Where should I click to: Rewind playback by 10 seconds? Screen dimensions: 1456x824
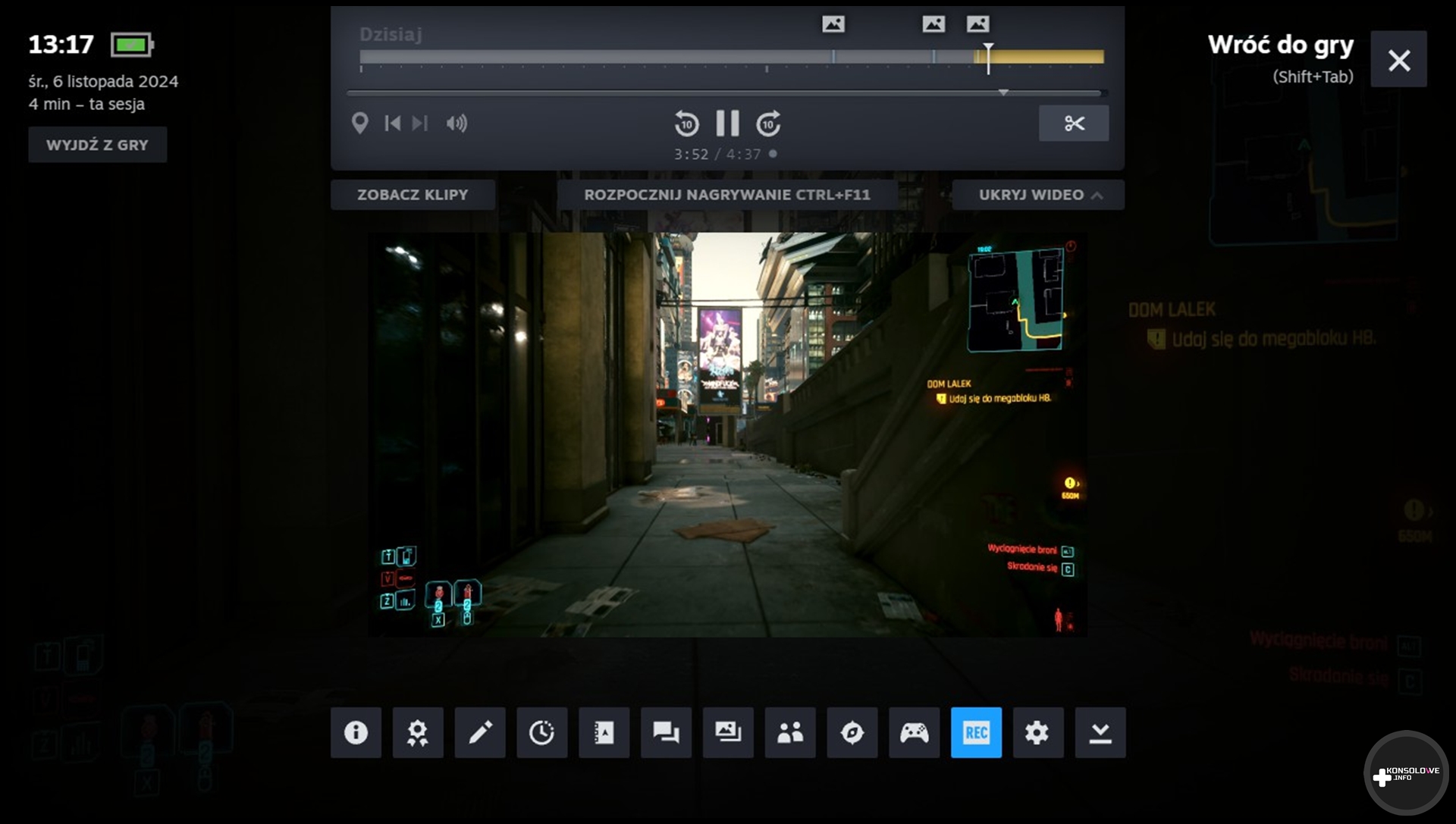pos(686,124)
